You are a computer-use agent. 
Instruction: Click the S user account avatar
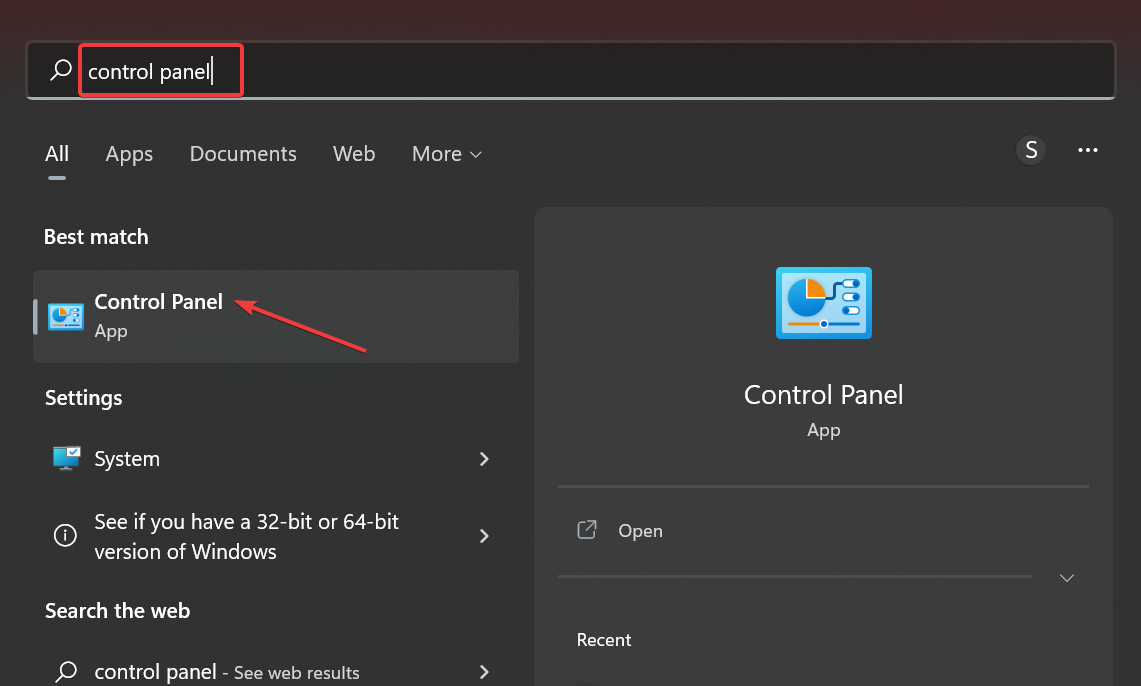point(1030,150)
